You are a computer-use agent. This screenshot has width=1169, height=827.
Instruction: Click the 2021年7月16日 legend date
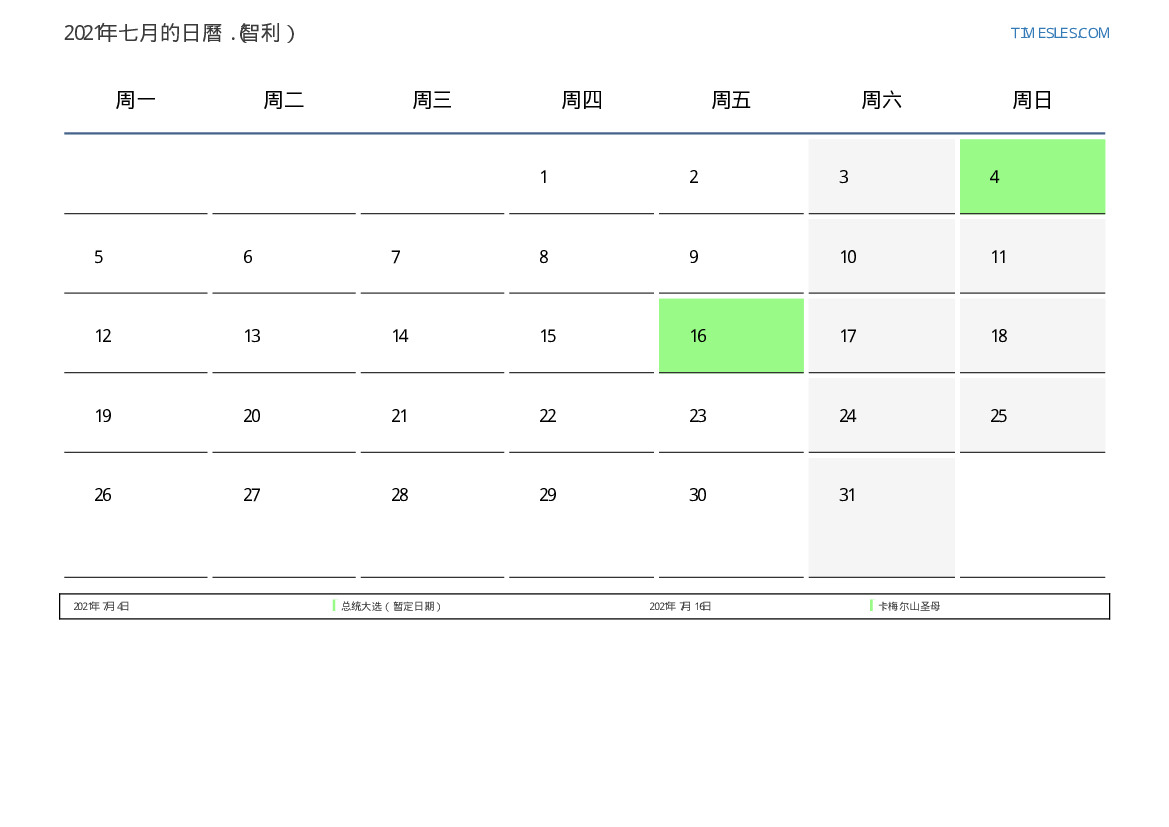click(x=680, y=607)
